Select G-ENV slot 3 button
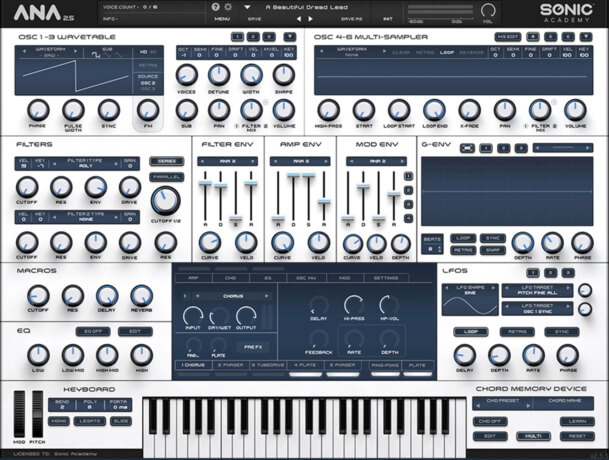This screenshot has width=609, height=460. click(521, 148)
